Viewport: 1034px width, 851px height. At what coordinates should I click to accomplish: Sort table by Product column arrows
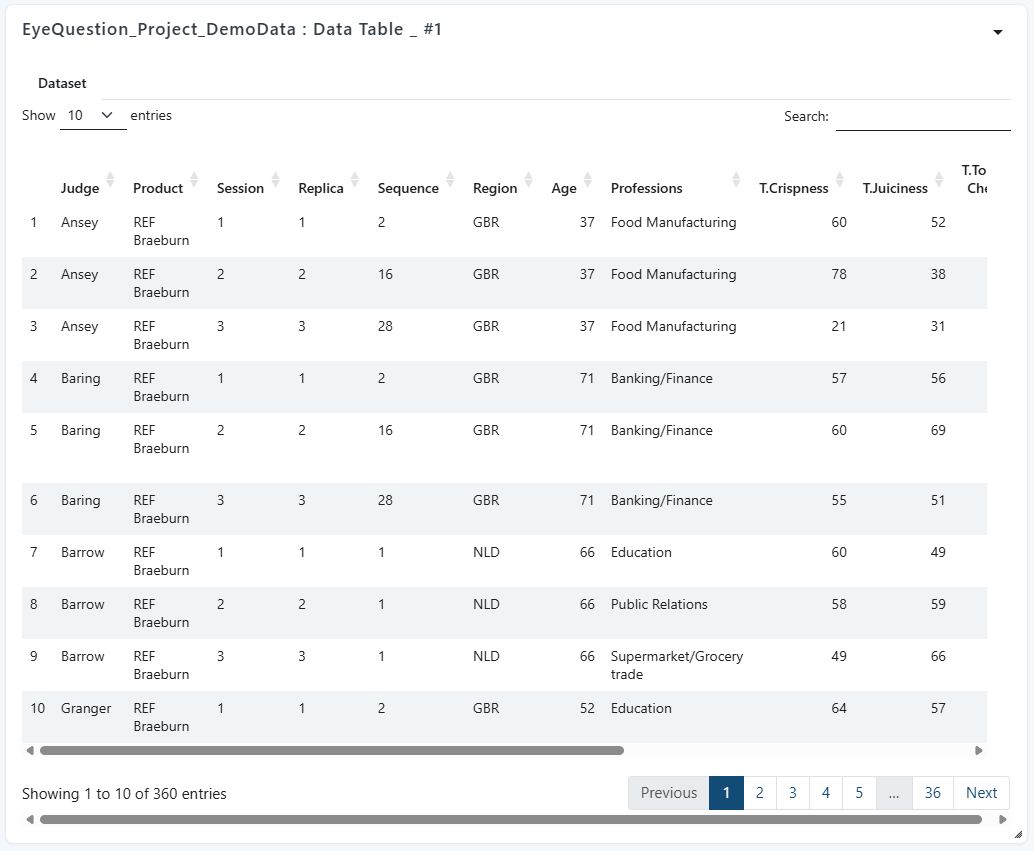click(x=194, y=179)
